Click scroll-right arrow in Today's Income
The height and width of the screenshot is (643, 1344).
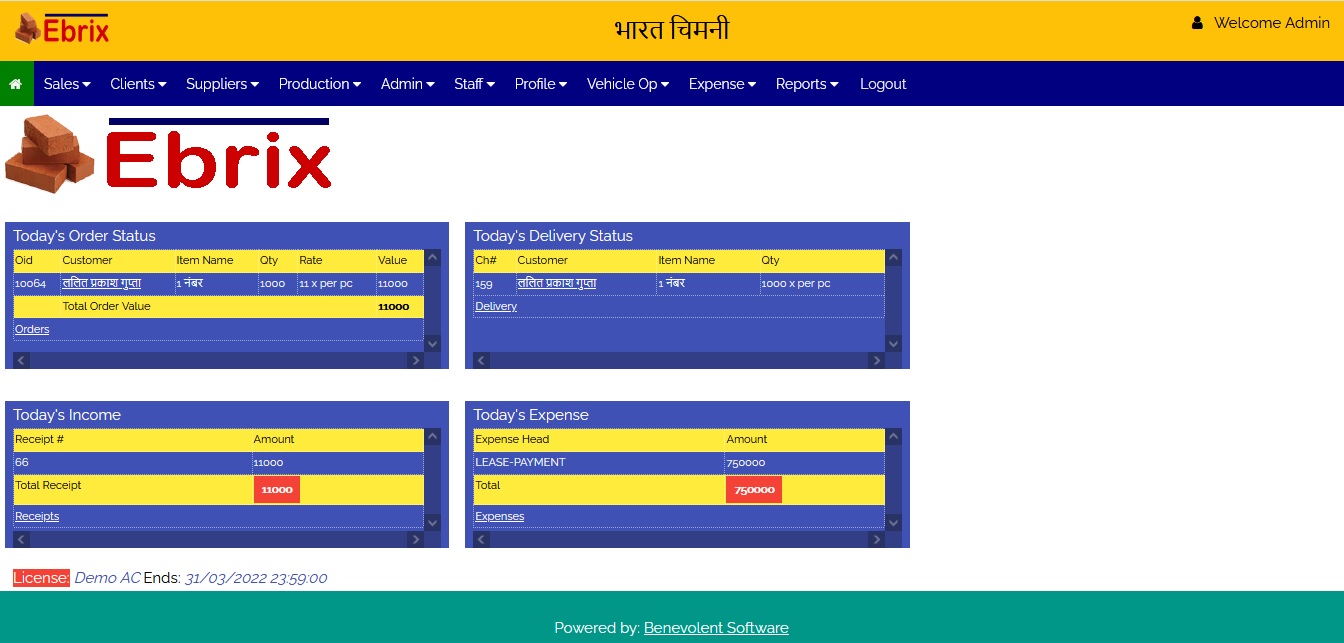416,539
